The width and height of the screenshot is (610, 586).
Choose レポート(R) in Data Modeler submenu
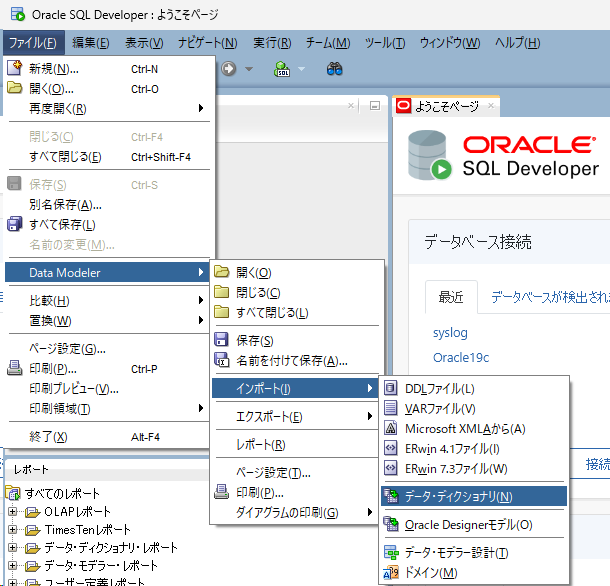(295, 444)
